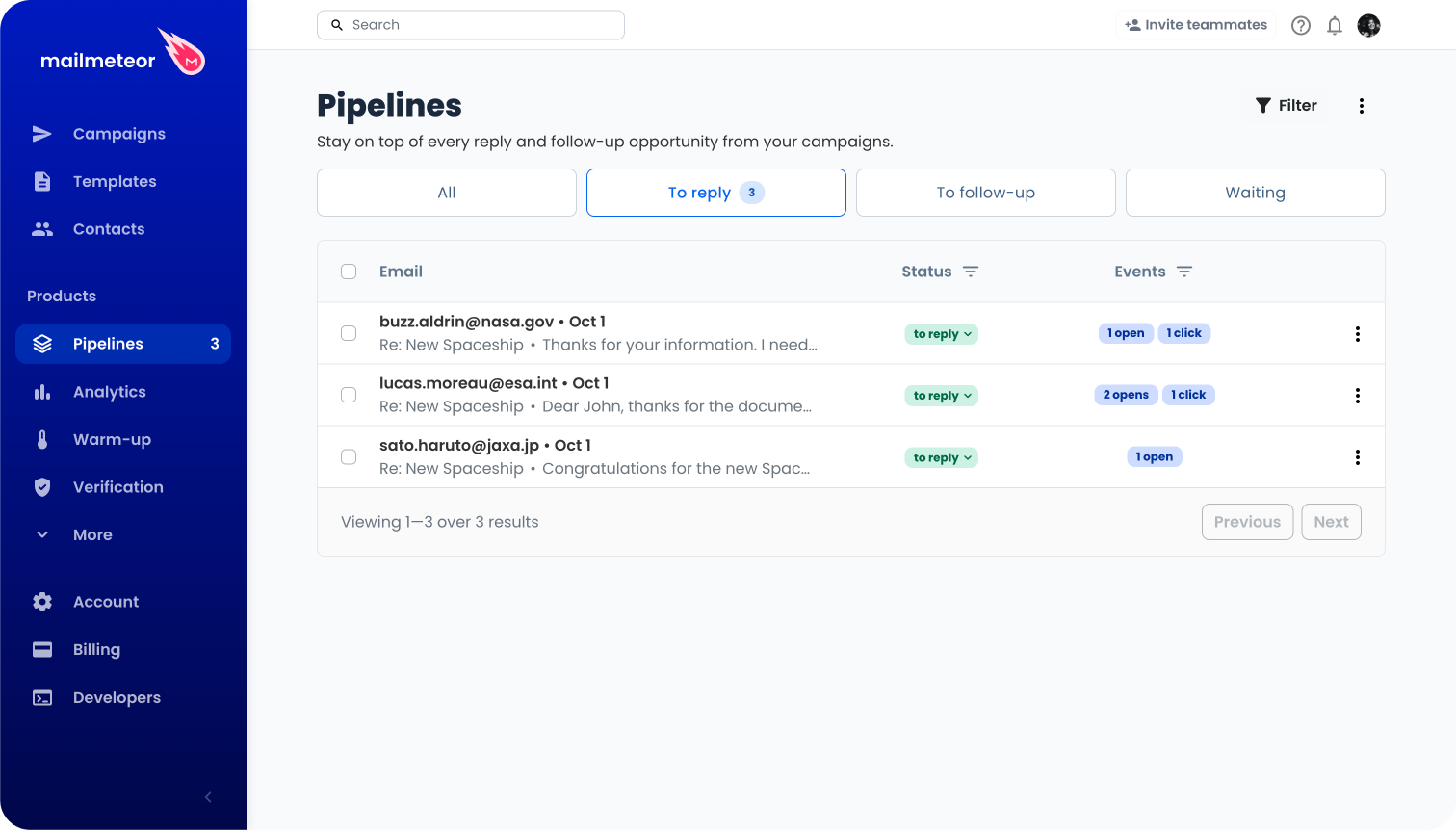Open the Pipelines page options menu

pyautogui.click(x=1362, y=106)
